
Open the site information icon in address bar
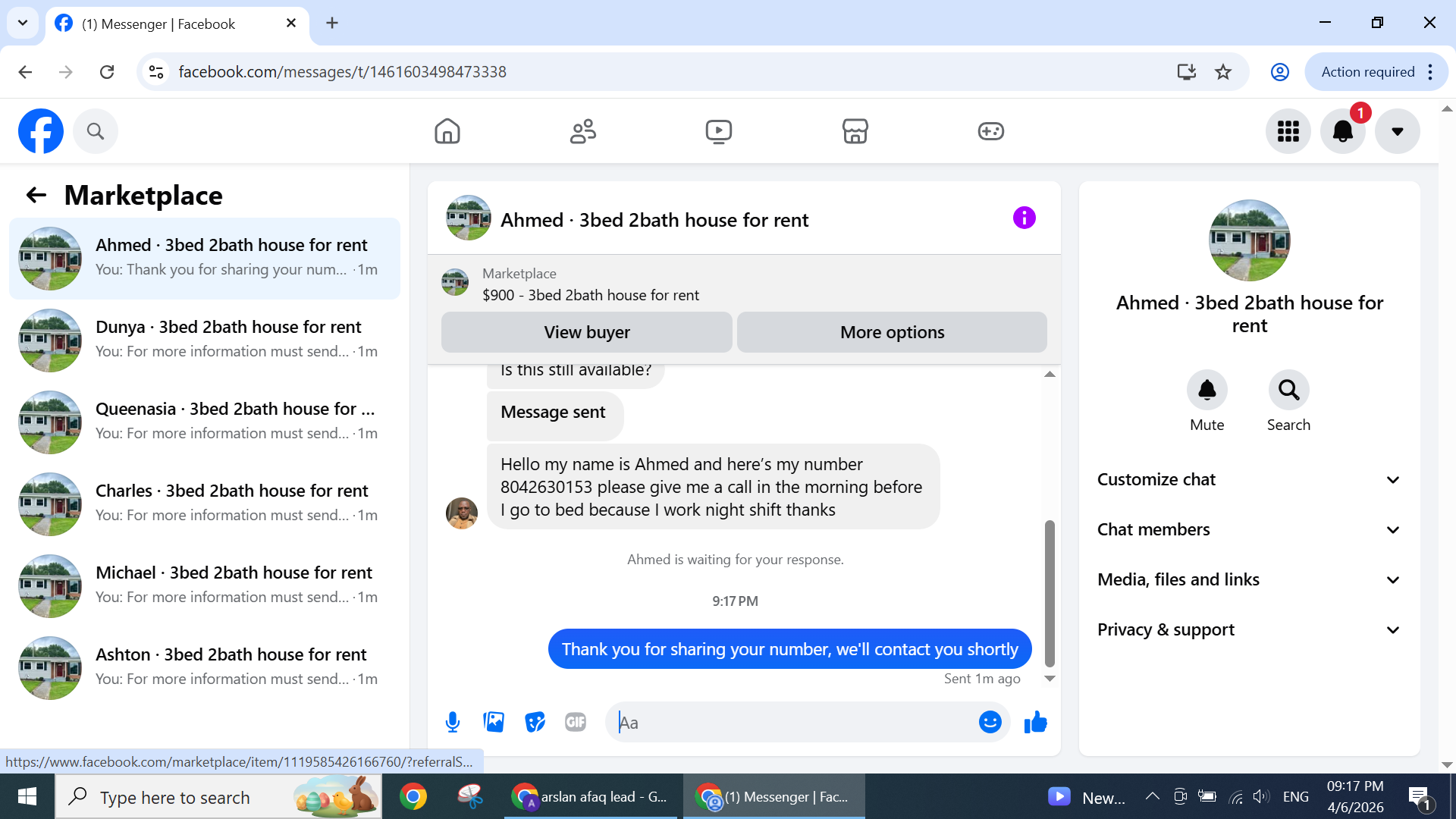click(x=156, y=72)
